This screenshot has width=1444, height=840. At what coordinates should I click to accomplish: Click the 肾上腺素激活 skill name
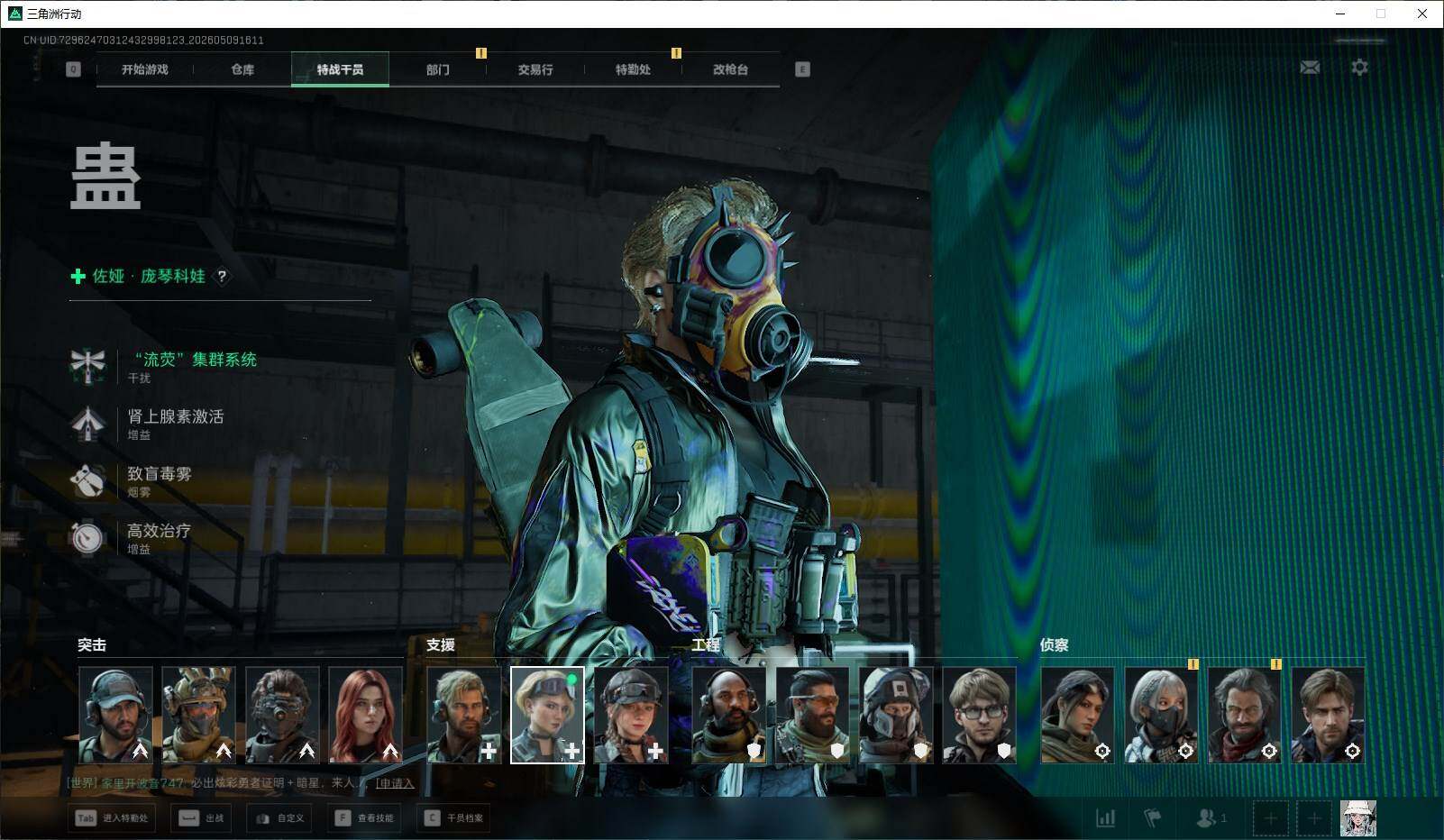pos(176,416)
